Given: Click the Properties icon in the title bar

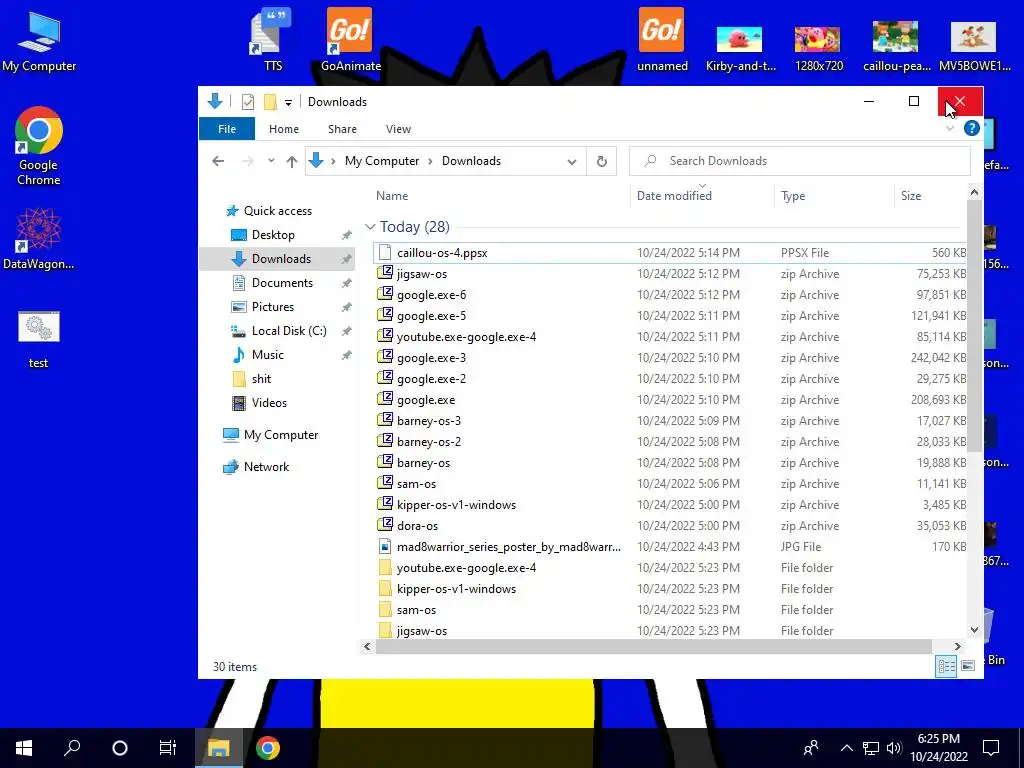Looking at the screenshot, I should 248,102.
